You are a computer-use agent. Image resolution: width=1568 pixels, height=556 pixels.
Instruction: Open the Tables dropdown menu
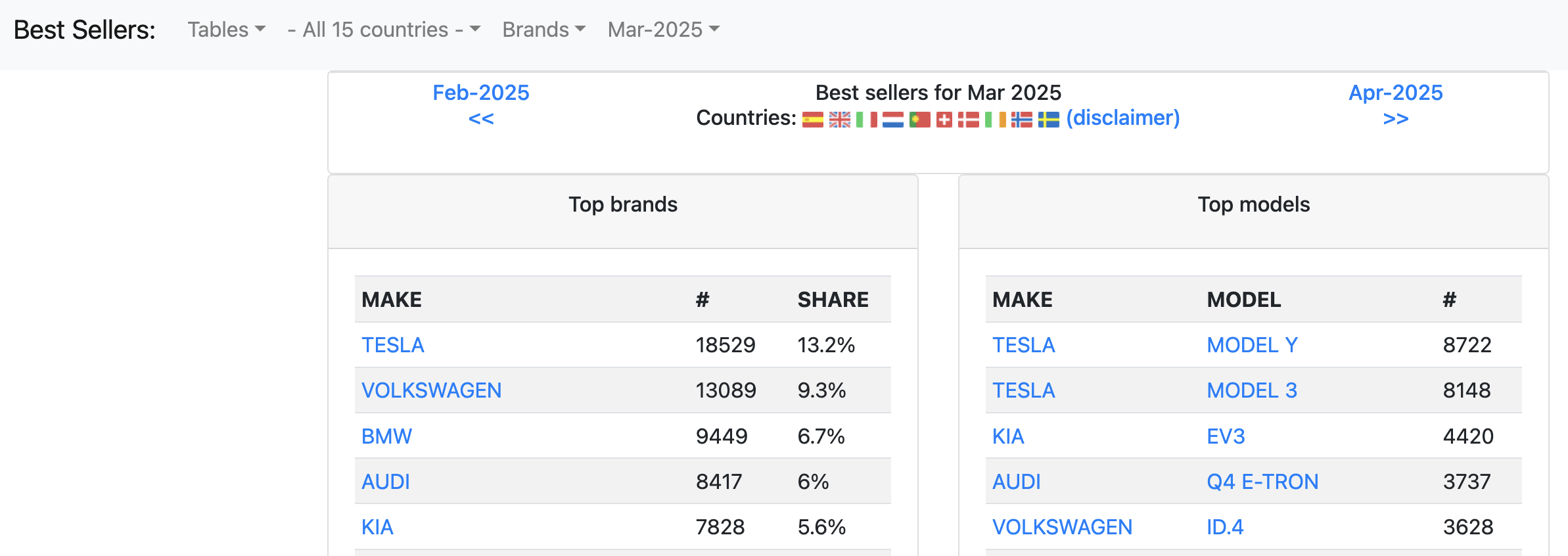click(x=226, y=30)
